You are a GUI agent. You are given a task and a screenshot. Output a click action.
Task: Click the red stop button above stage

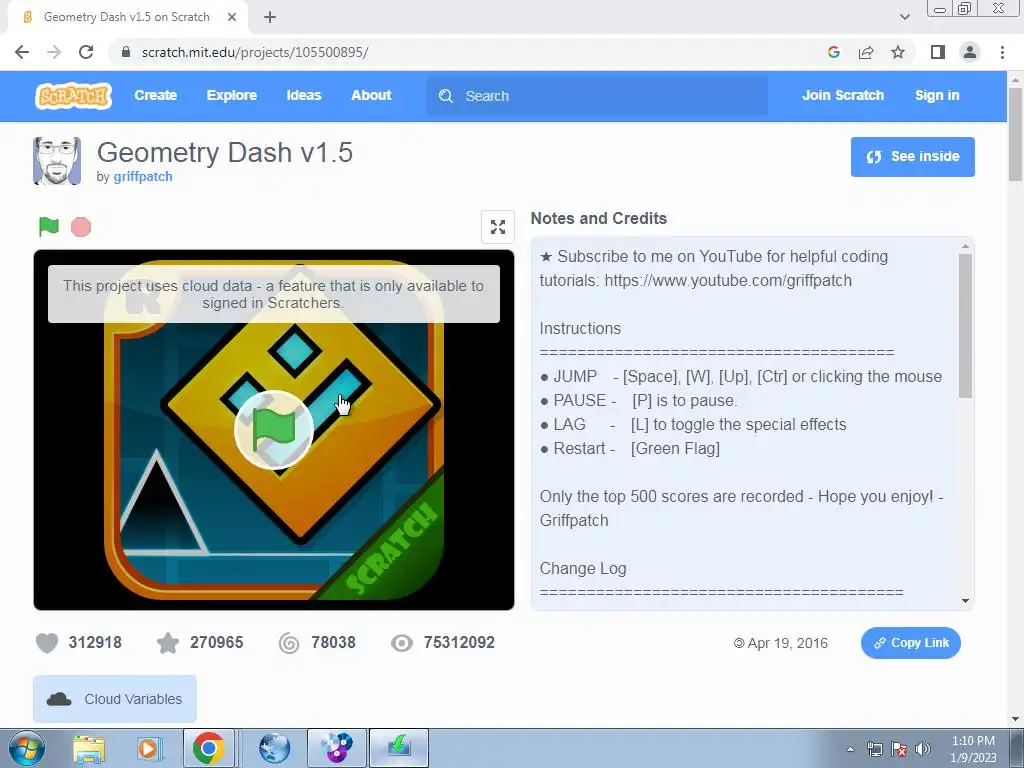pos(81,227)
